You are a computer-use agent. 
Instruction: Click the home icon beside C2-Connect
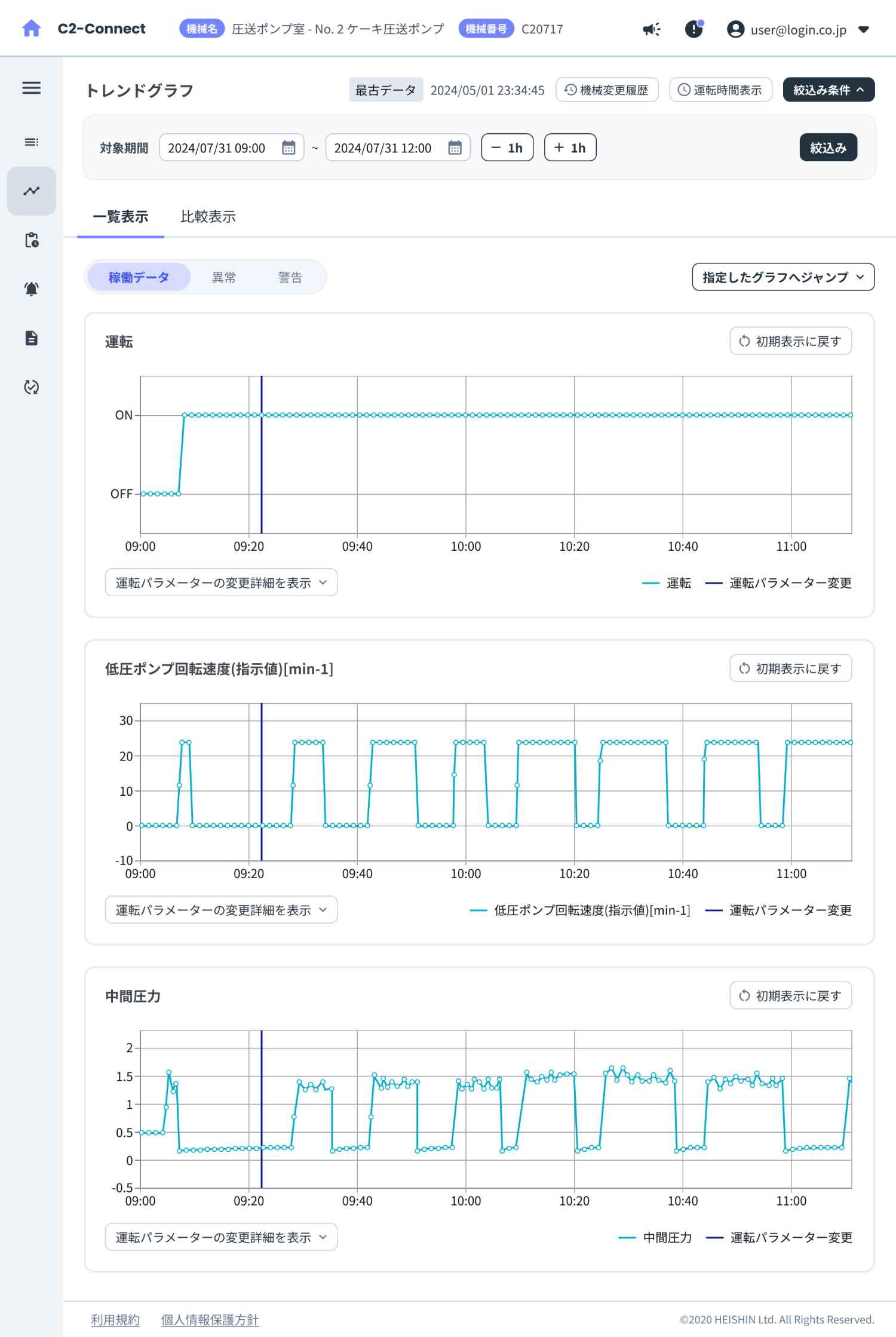tap(31, 28)
